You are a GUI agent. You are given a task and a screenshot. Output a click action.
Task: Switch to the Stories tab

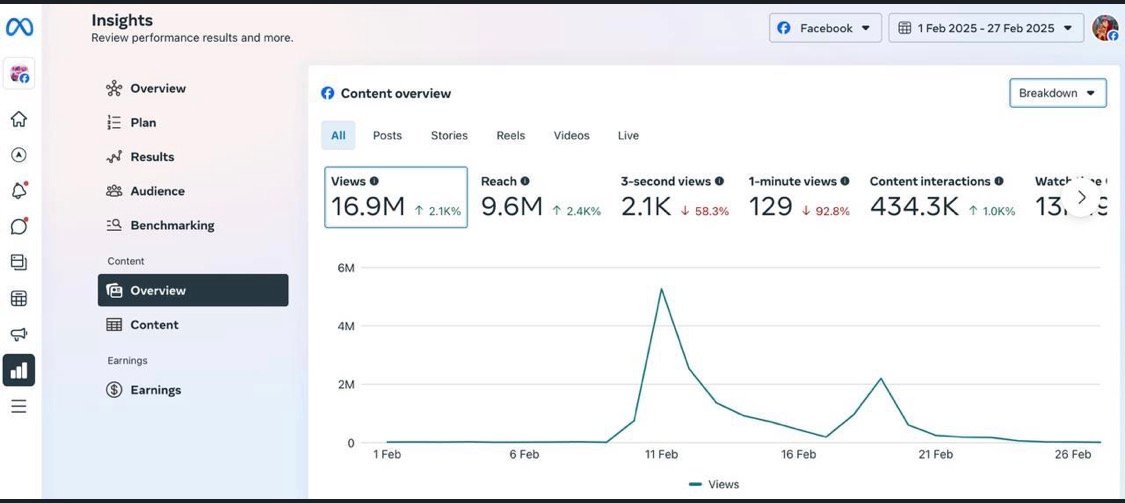point(449,136)
